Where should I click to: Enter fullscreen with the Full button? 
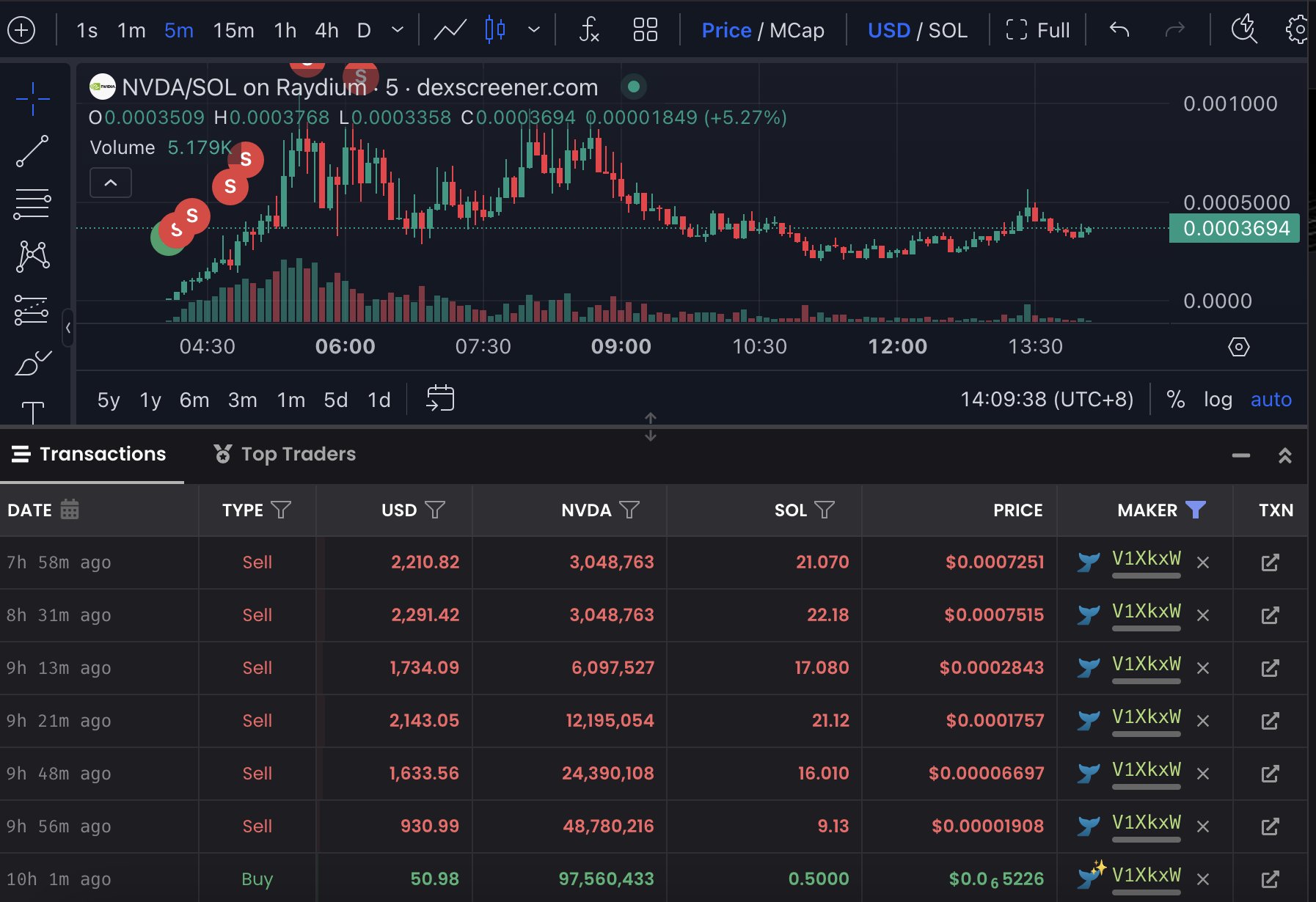click(1037, 30)
